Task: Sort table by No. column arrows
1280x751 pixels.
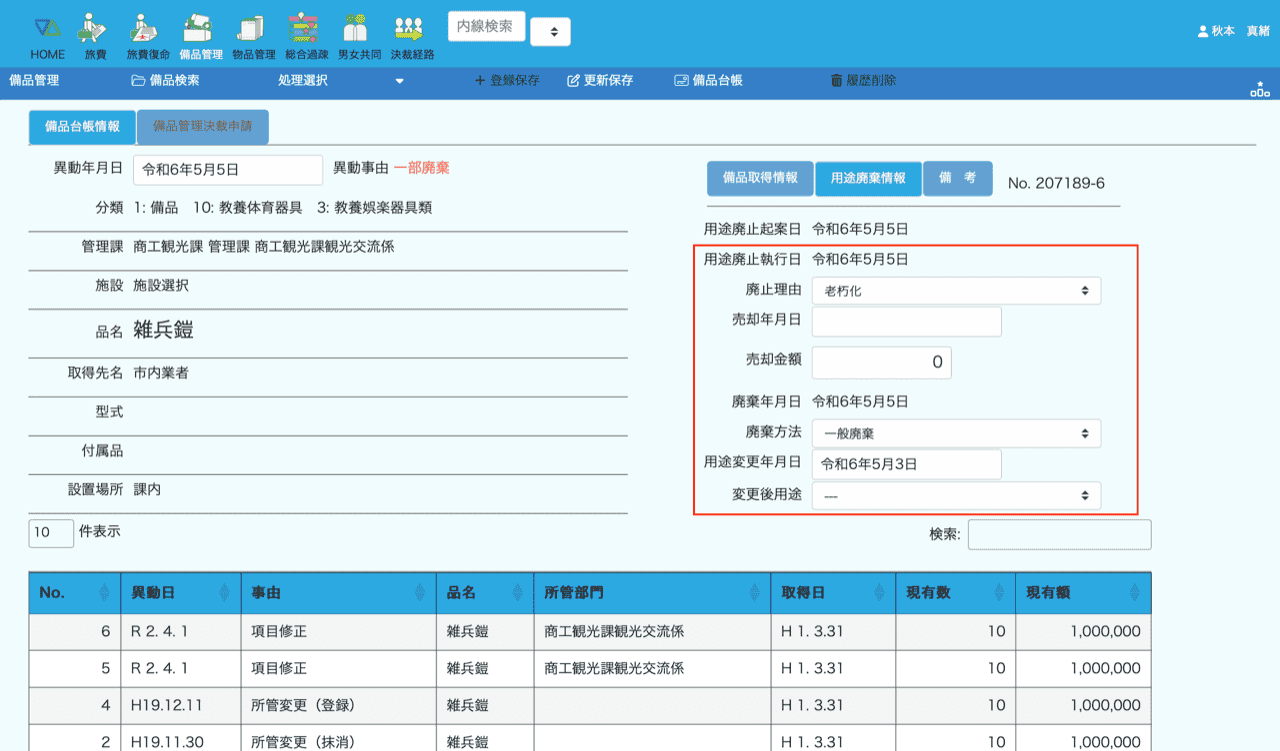Action: [x=104, y=593]
